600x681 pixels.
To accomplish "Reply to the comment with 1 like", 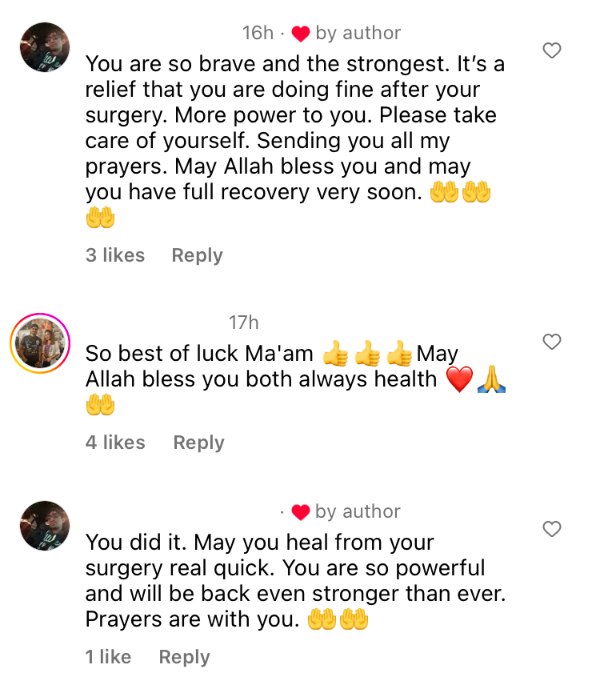I will pos(184,657).
